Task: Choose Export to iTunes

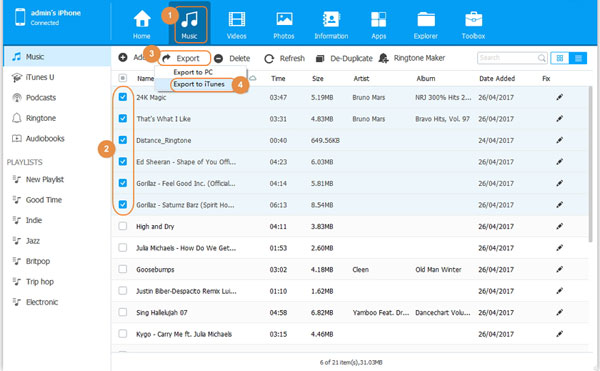Action: click(199, 84)
